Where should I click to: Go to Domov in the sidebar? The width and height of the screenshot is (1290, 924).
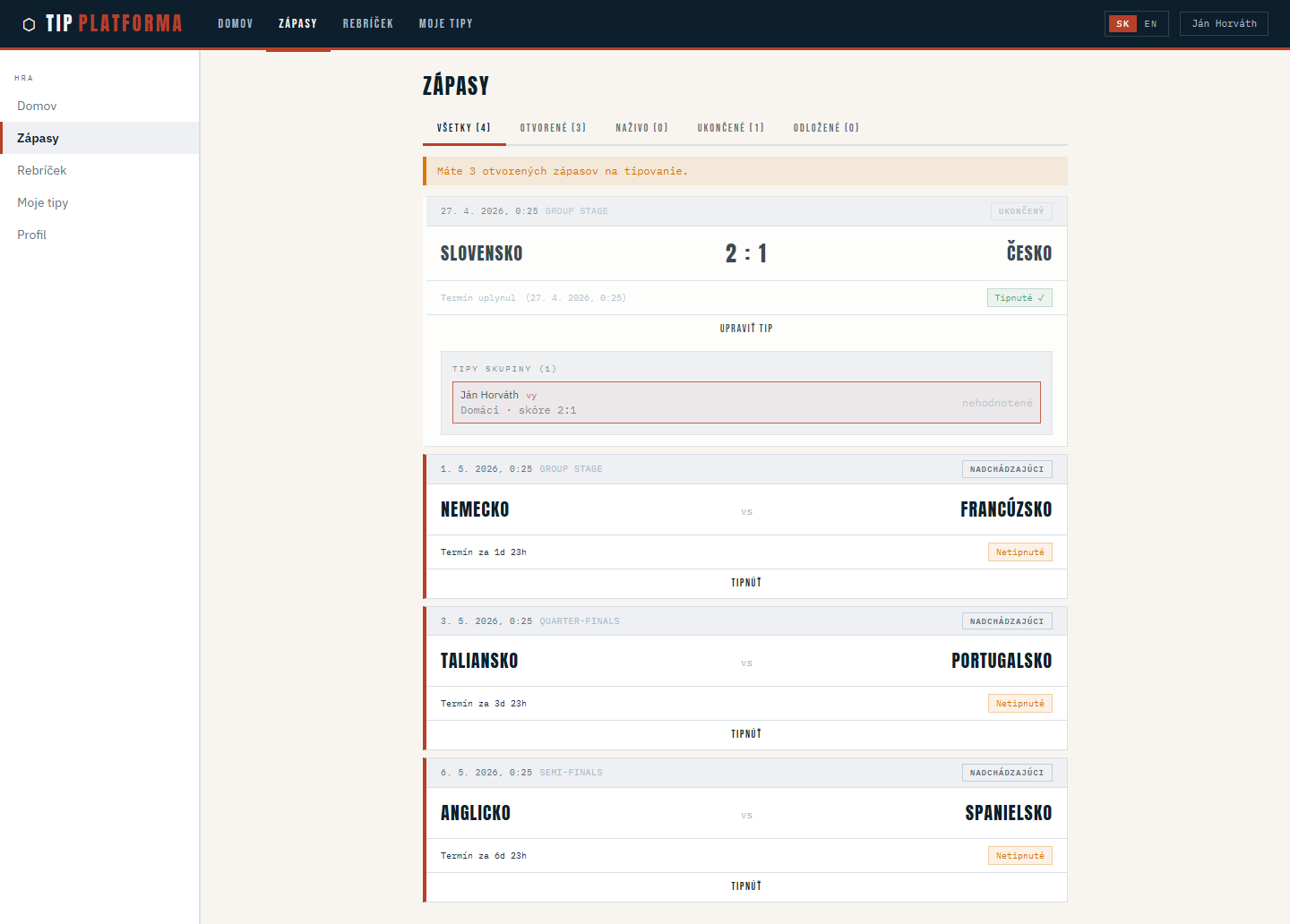(37, 106)
